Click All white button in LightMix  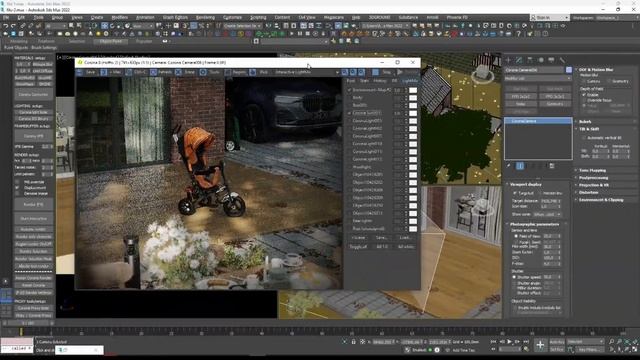click(406, 247)
